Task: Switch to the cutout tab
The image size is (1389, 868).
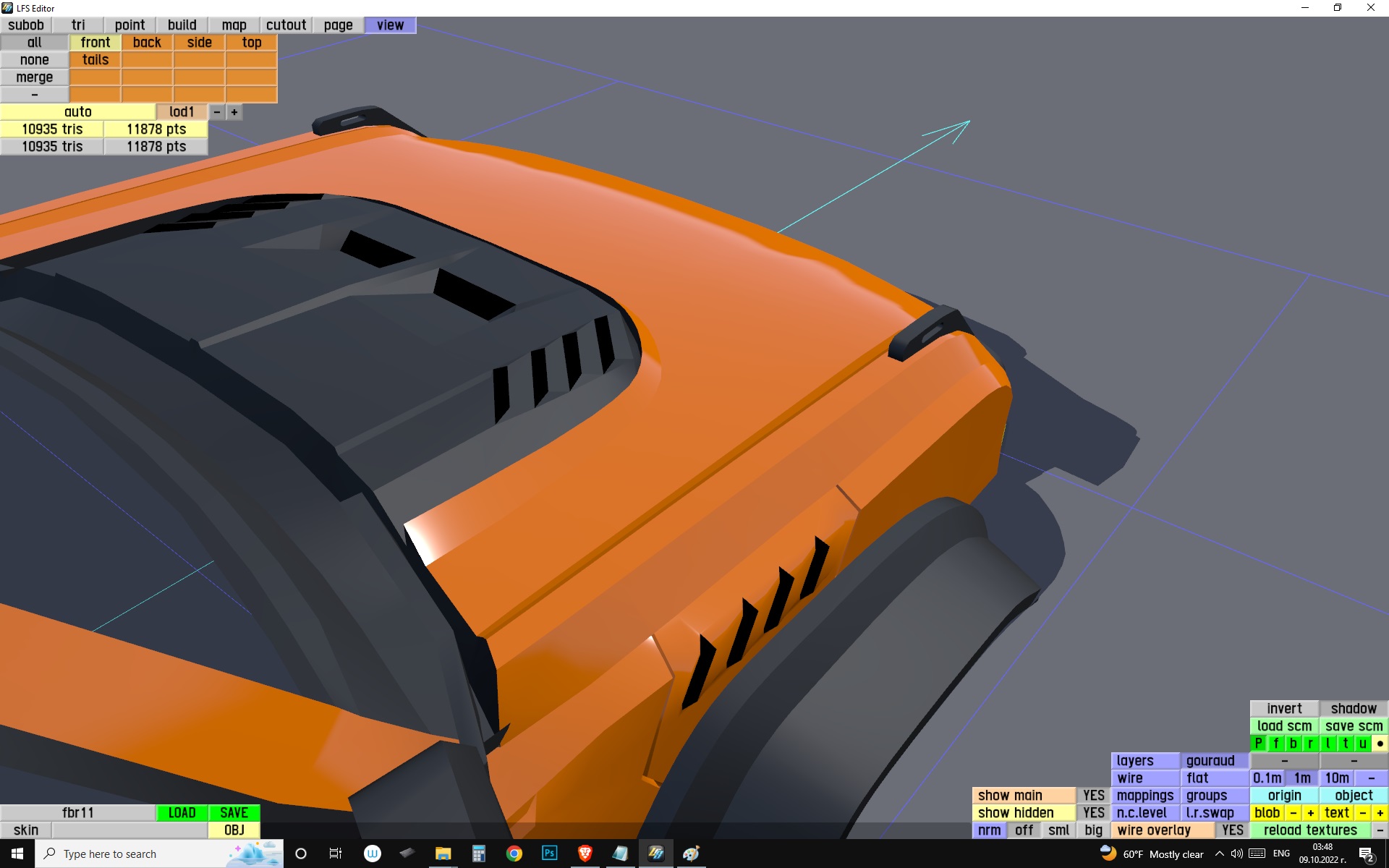Action: (x=286, y=25)
